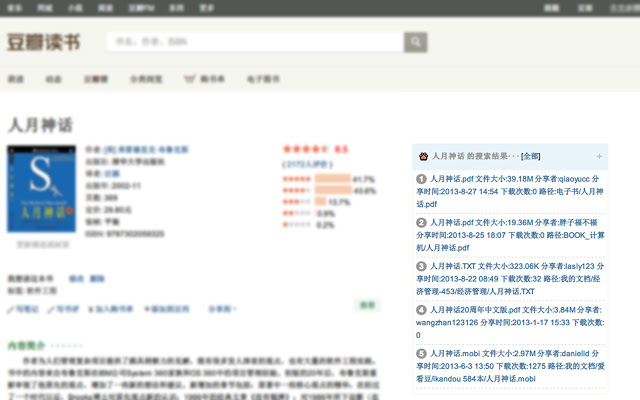Click the number 3 badge in results list

(x=421, y=266)
